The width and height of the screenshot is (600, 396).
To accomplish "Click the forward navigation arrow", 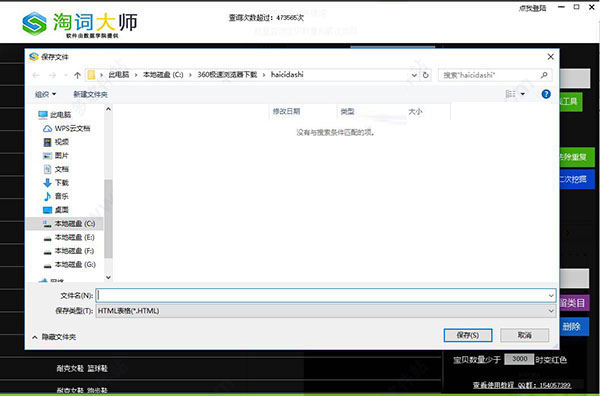I will [x=53, y=75].
